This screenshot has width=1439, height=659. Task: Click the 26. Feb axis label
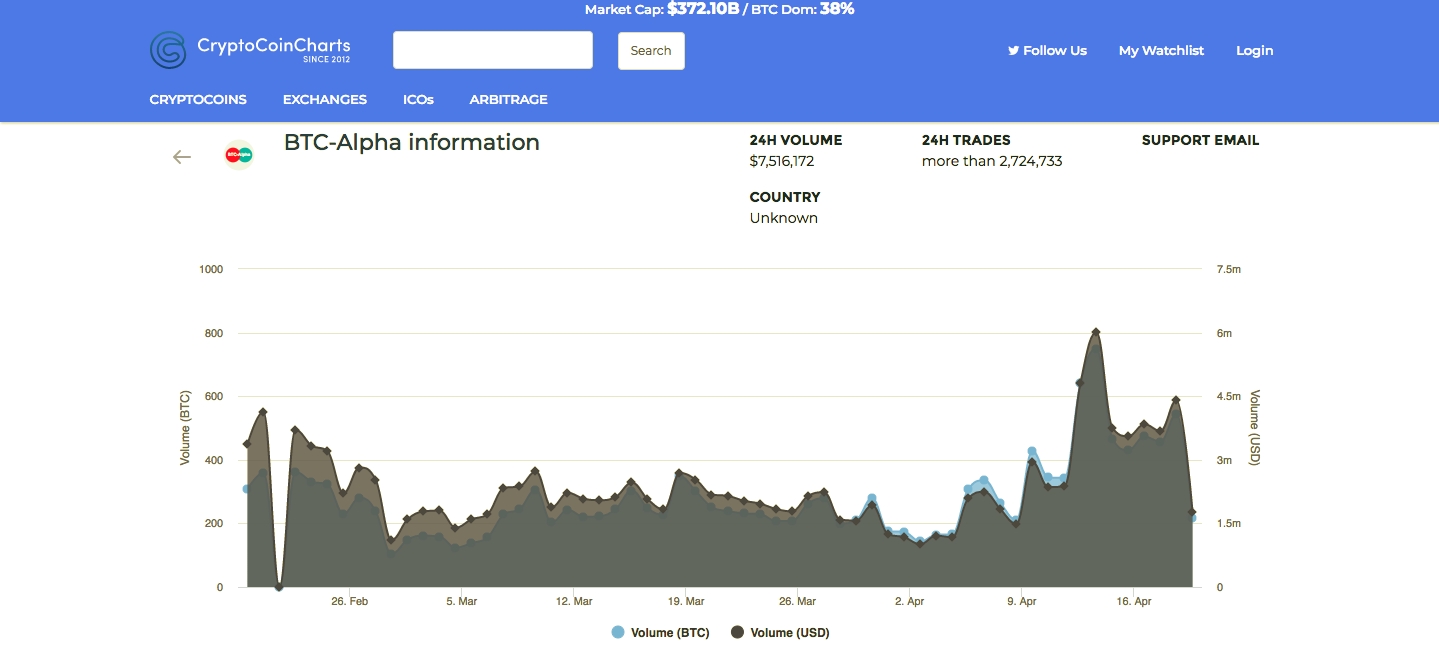tap(350, 601)
